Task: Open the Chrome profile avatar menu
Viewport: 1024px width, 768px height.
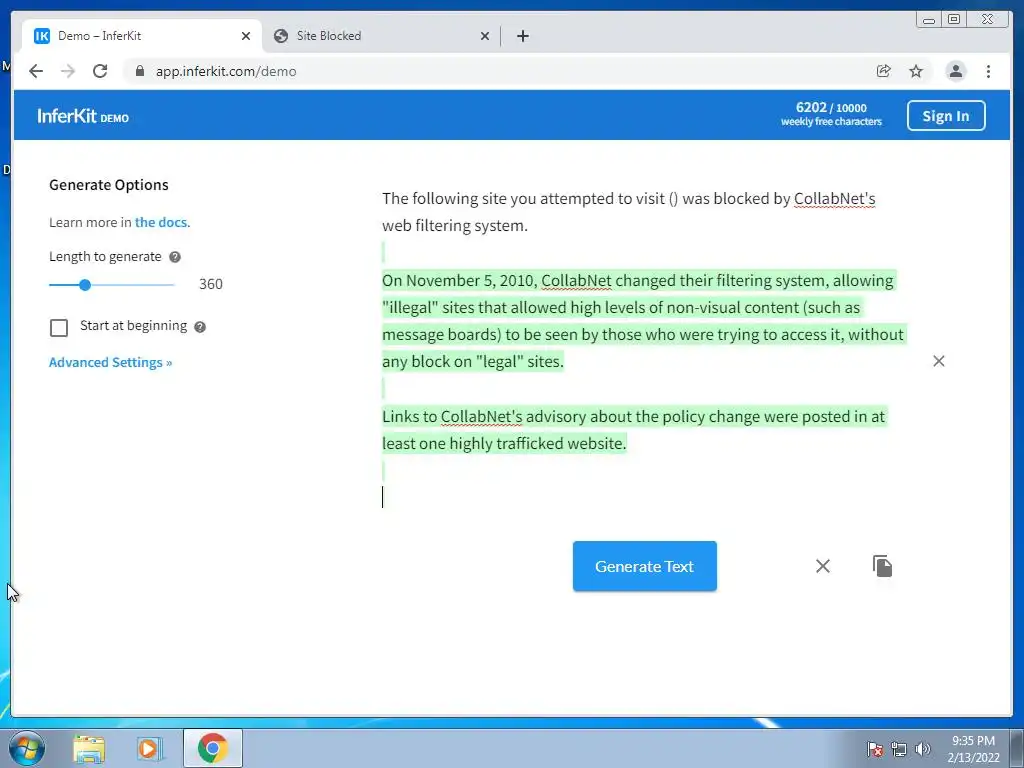Action: pos(955,71)
